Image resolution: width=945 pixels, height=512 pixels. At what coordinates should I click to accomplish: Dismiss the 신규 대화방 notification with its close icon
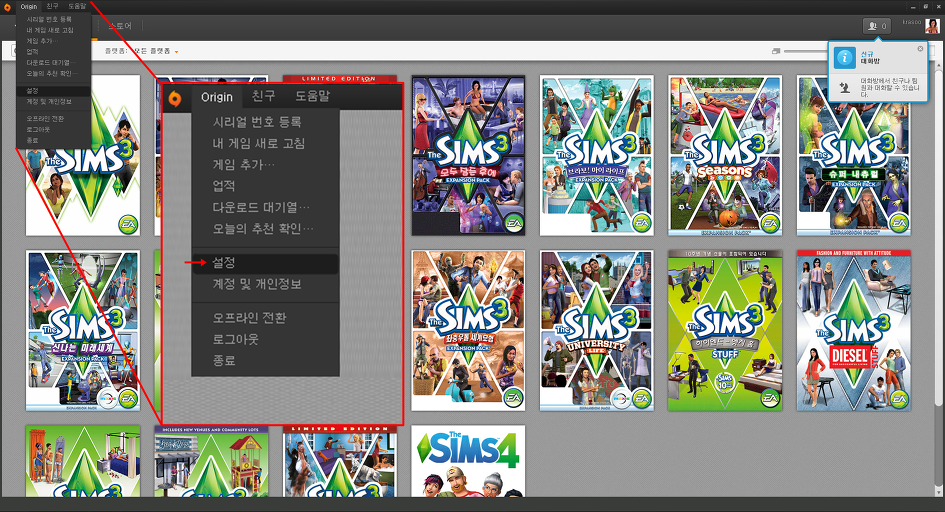[x=920, y=49]
